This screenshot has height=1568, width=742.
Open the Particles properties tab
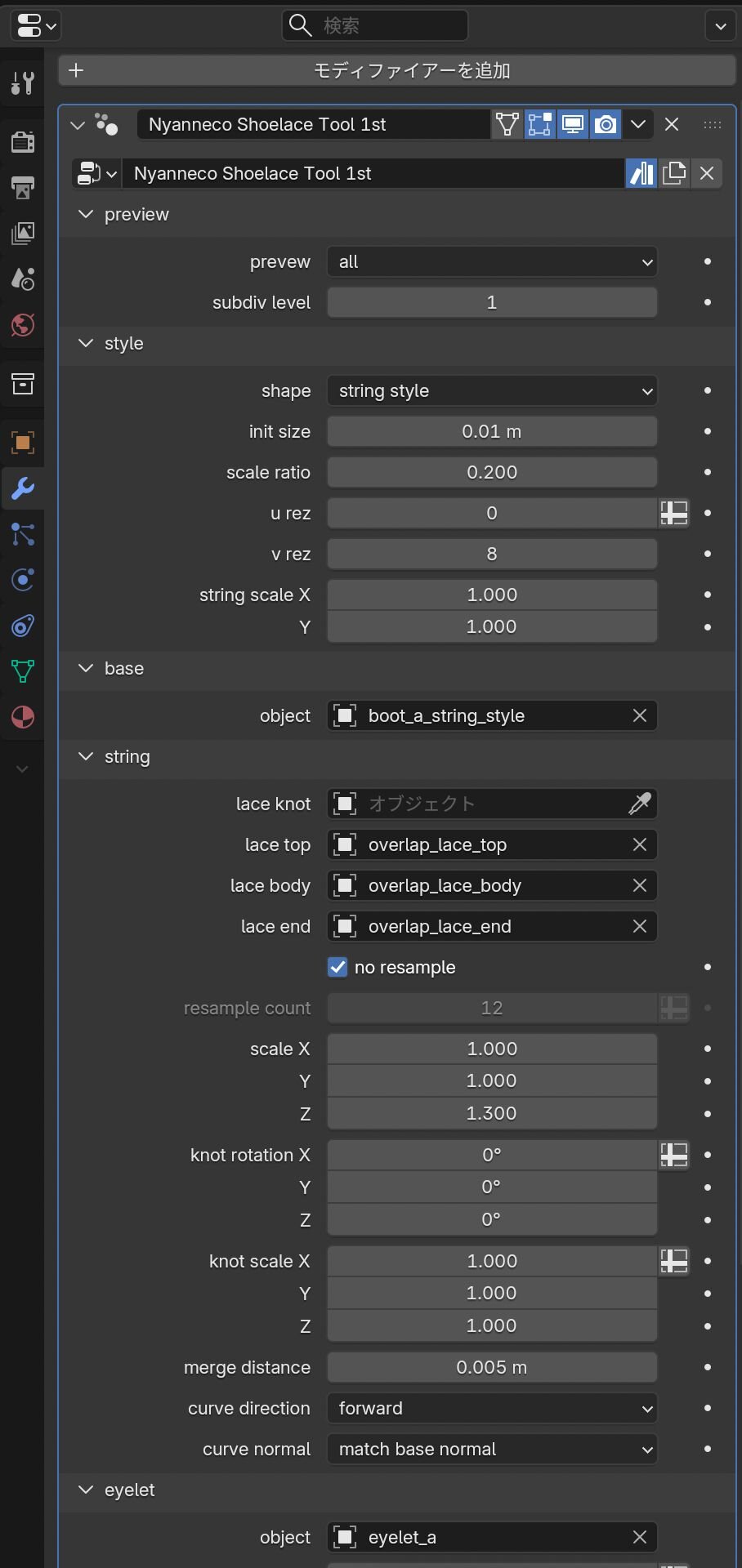(22, 534)
